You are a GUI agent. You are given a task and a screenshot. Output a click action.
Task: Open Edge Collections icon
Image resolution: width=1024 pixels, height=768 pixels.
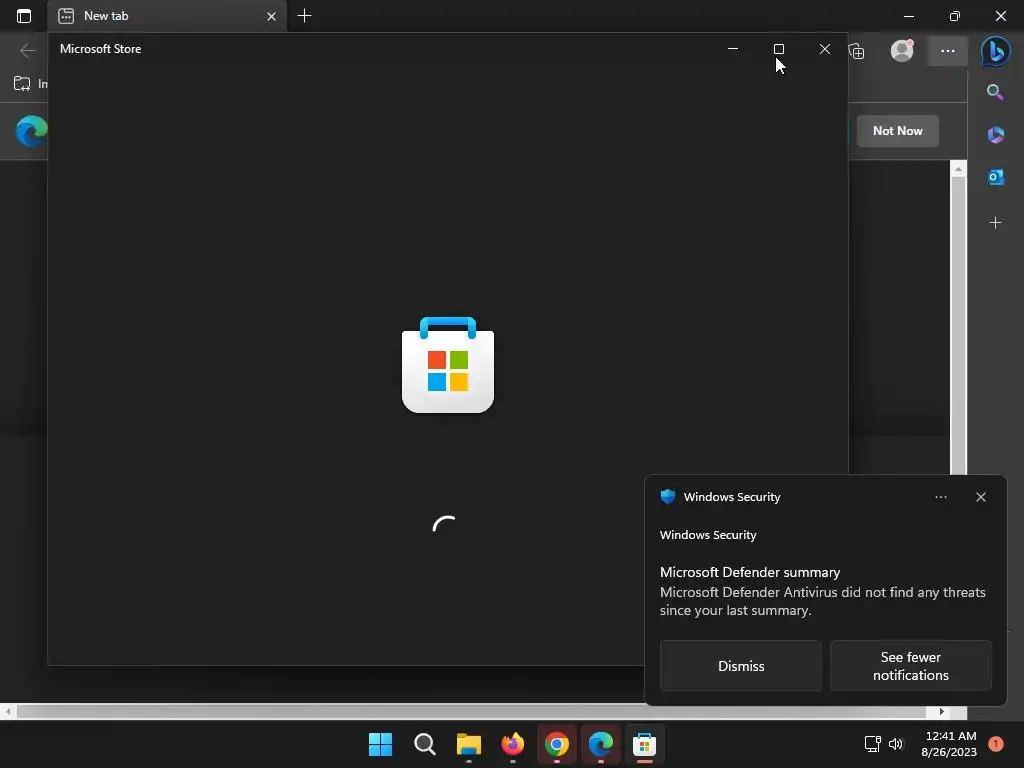tap(857, 51)
